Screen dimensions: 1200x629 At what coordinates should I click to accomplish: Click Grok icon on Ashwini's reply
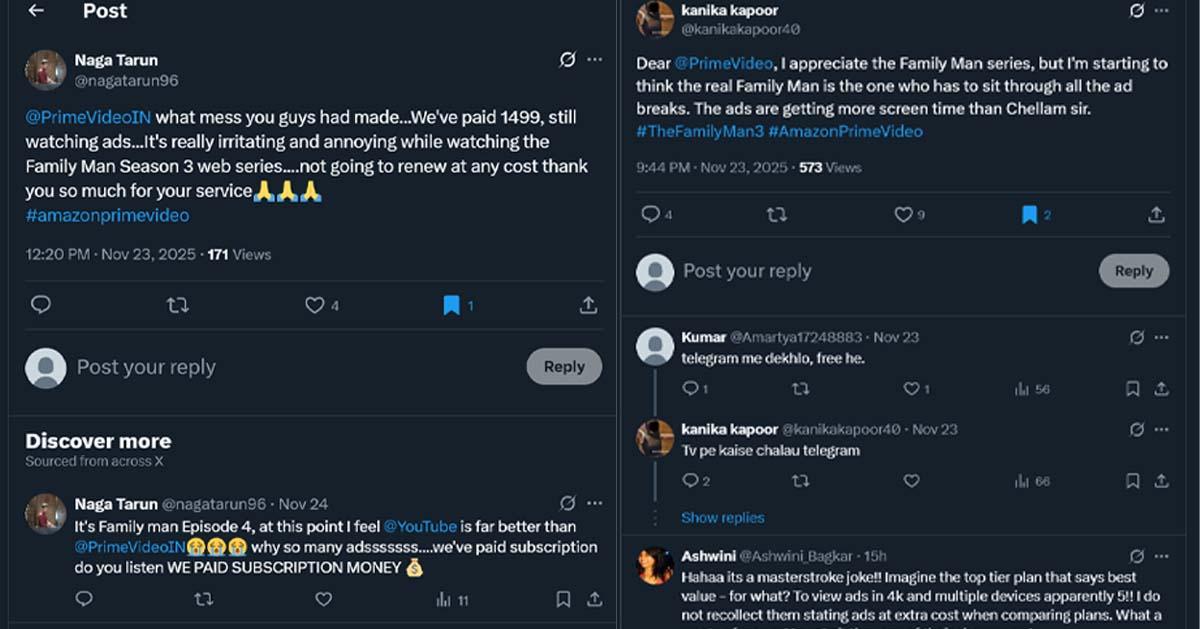[1137, 555]
